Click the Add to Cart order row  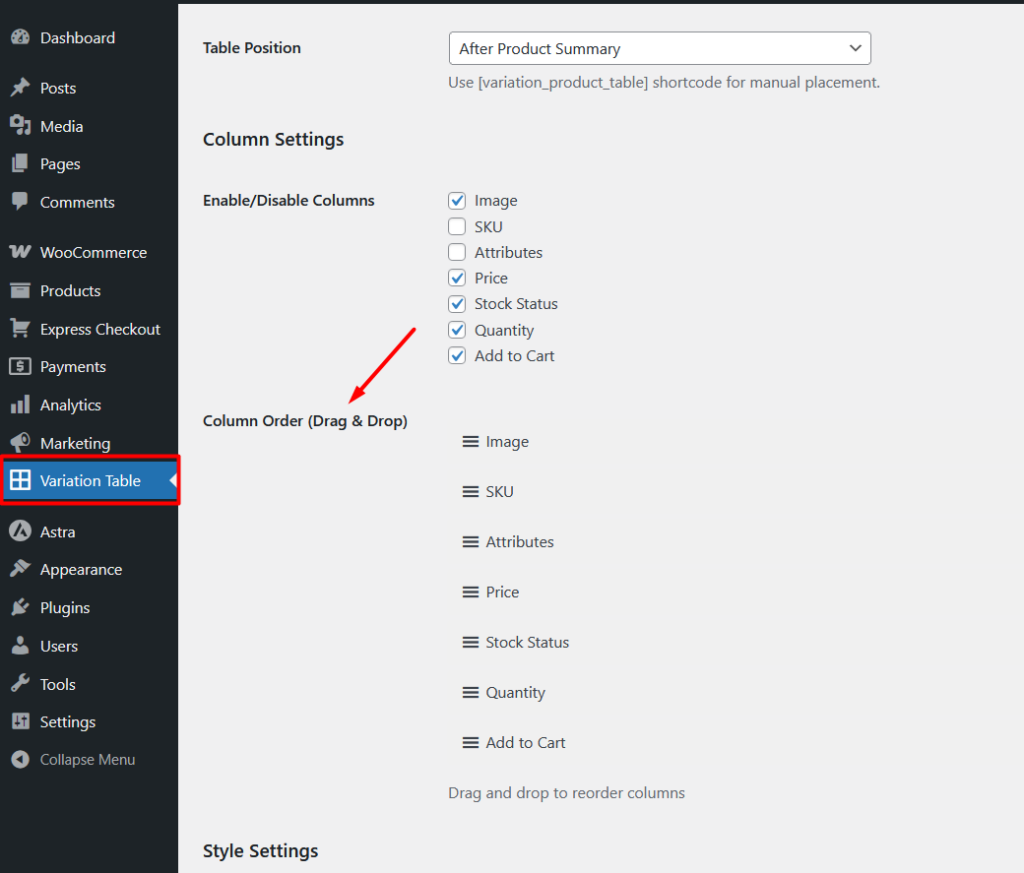[x=525, y=743]
